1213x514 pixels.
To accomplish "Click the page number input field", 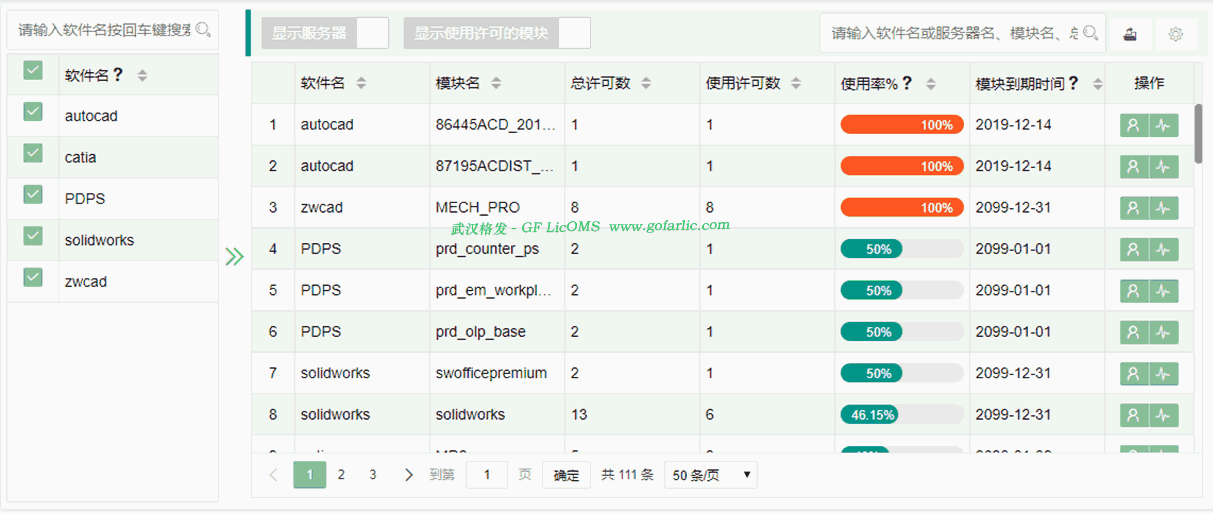I will point(487,475).
